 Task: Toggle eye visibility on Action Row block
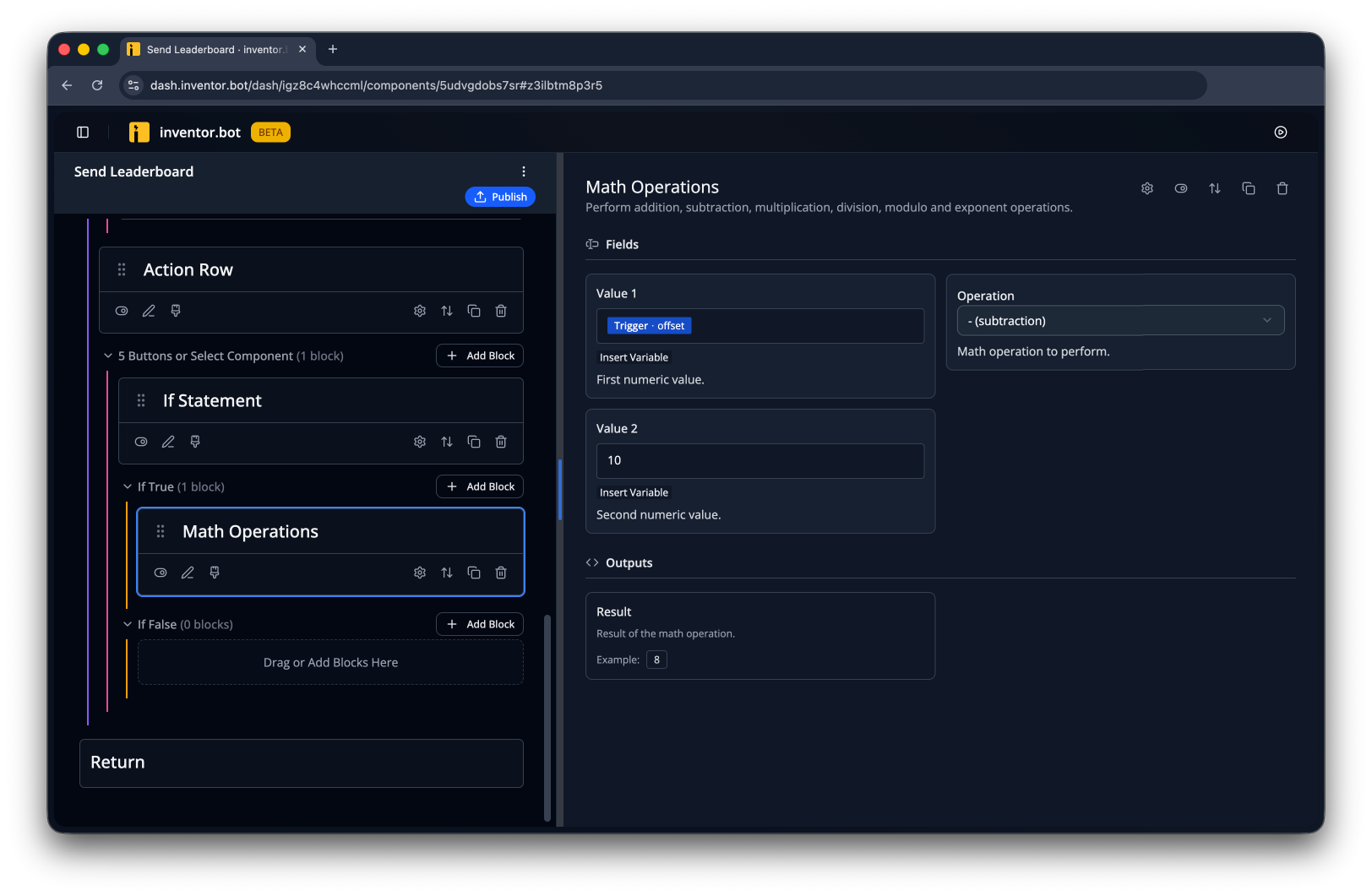[122, 311]
